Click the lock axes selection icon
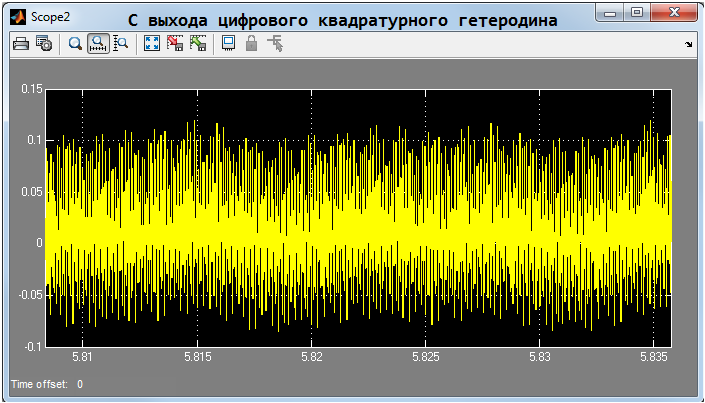 coord(251,44)
